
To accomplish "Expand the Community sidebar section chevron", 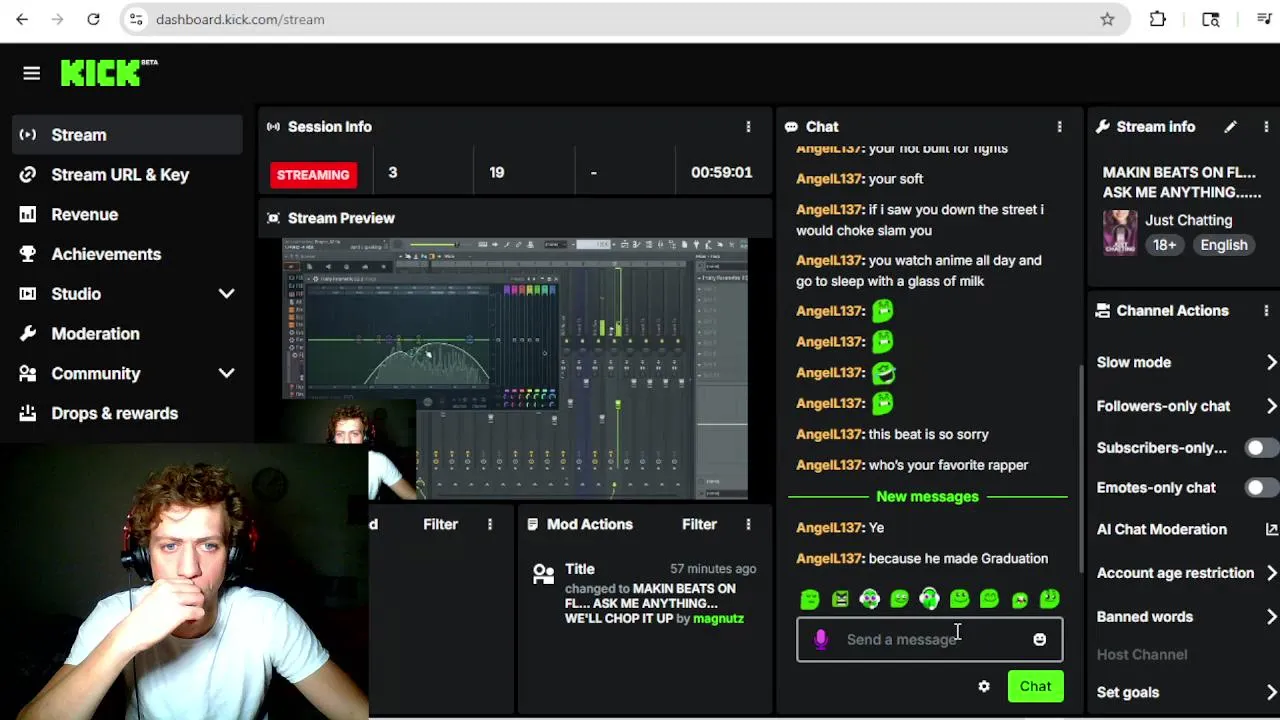I will (227, 373).
